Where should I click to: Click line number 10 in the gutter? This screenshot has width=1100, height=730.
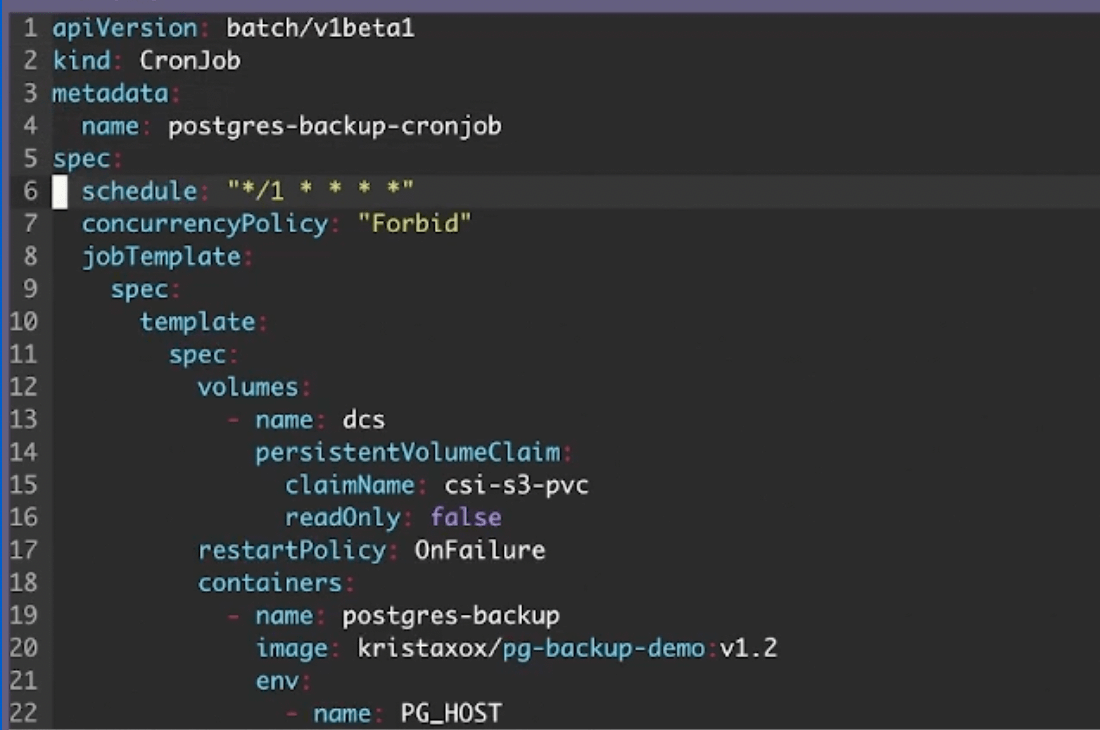click(x=23, y=321)
